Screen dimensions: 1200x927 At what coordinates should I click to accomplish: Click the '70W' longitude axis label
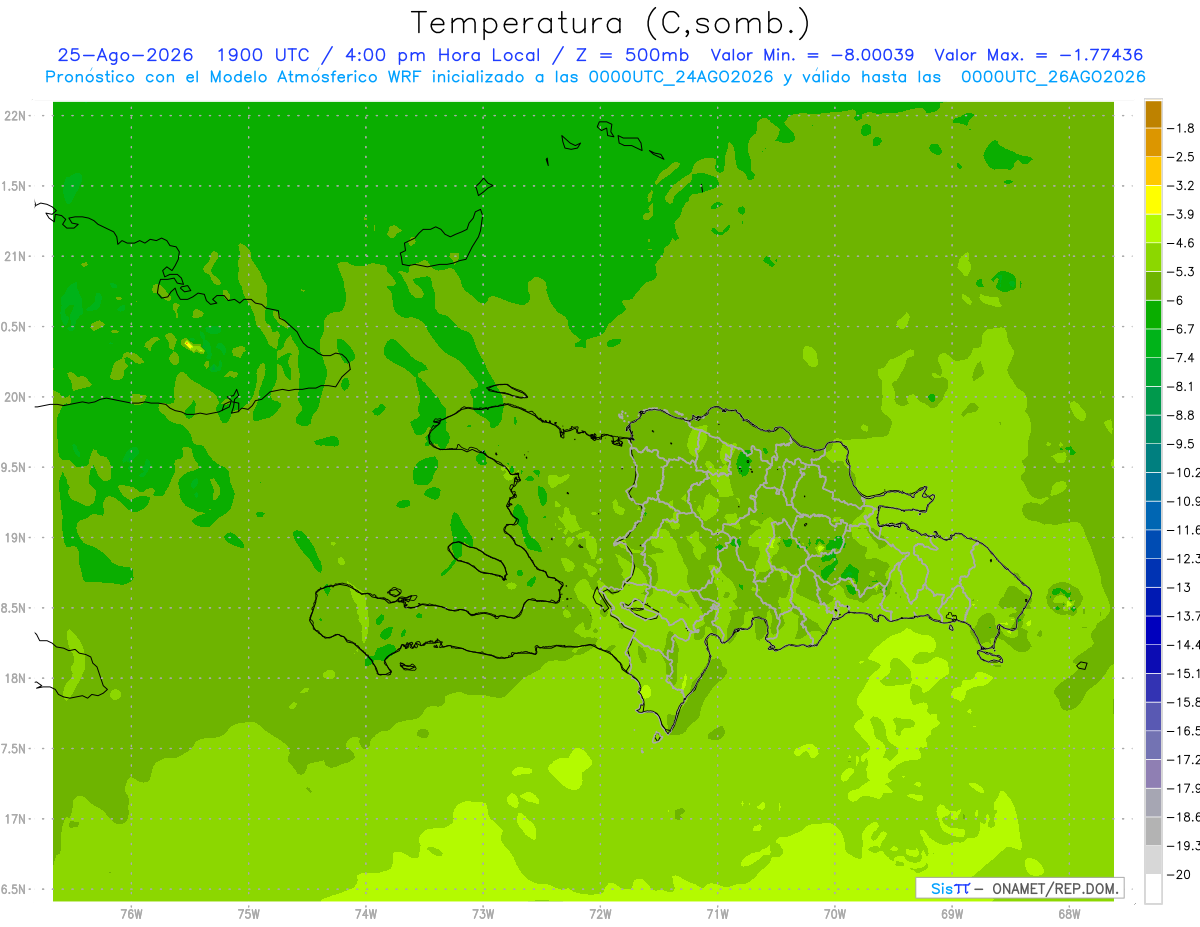(x=835, y=914)
